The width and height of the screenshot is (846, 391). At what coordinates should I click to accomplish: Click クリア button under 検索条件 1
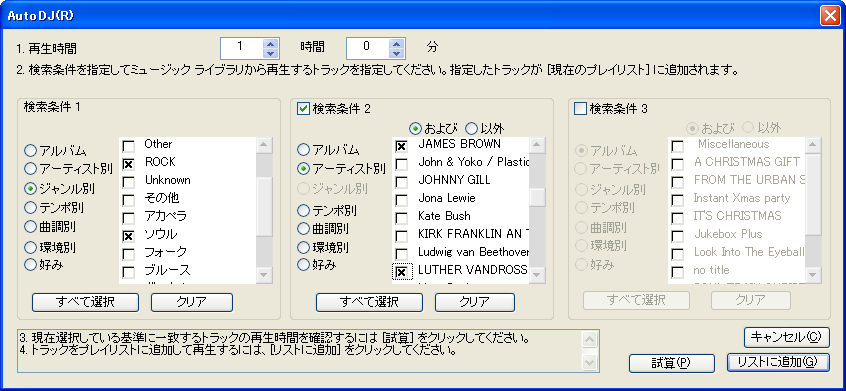click(192, 302)
